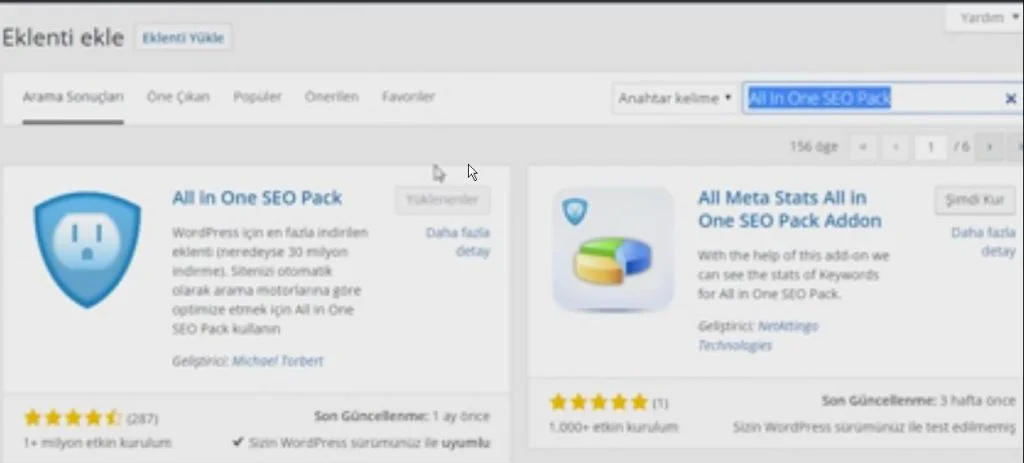The image size is (1024, 463).
Task: Open the Önerilen tab
Action: tap(331, 97)
